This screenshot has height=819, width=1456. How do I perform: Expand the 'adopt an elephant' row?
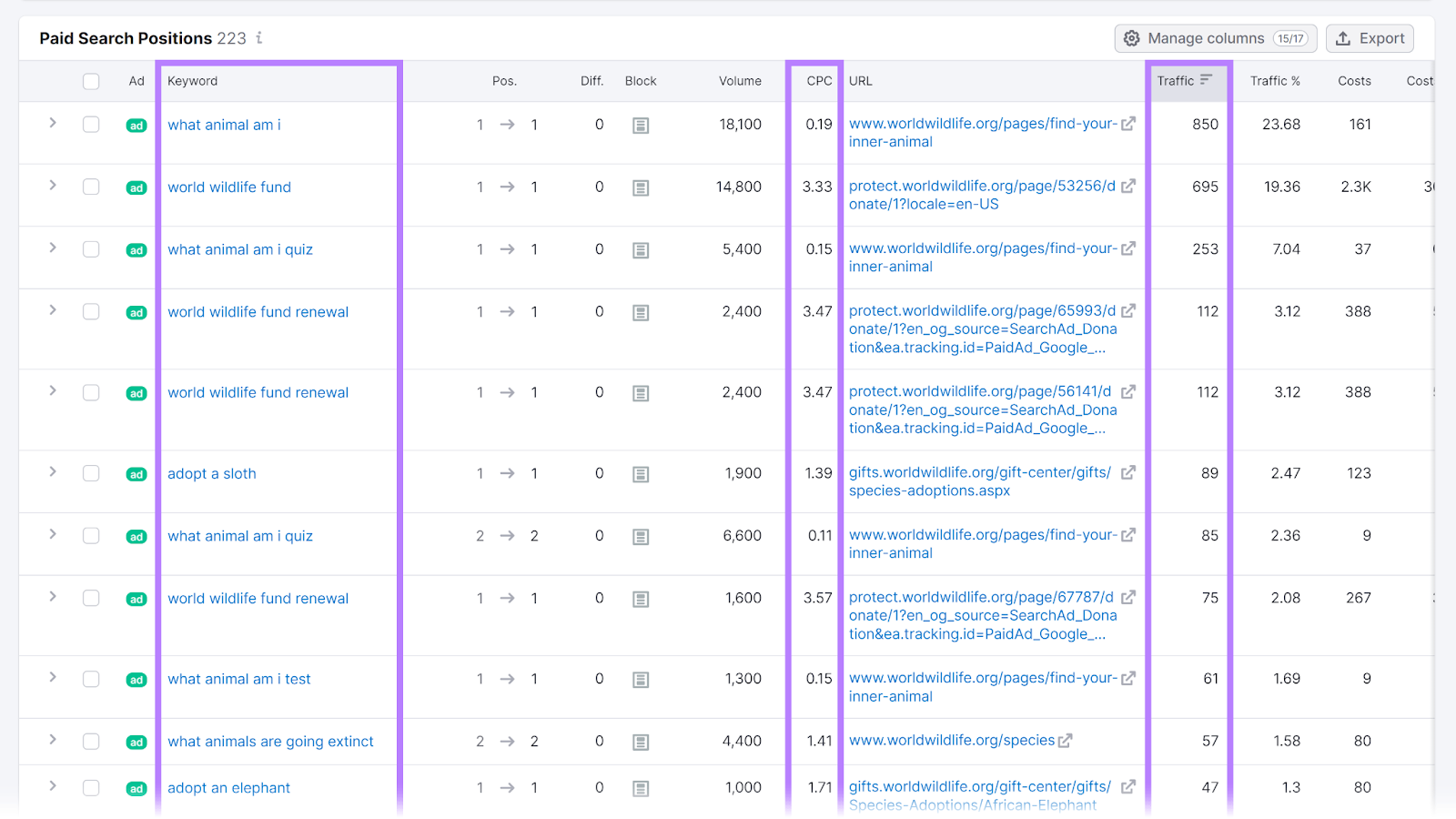click(52, 787)
